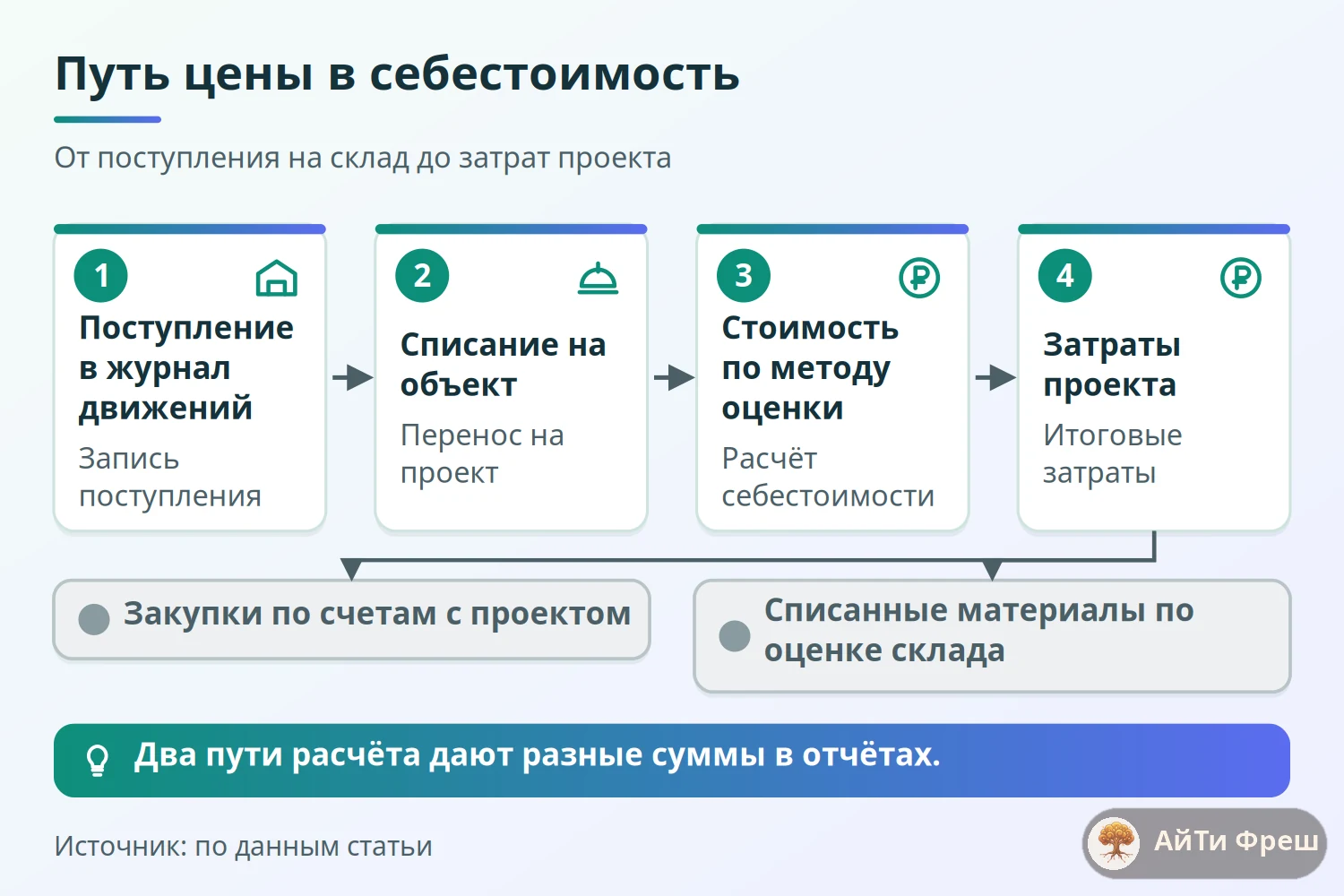The image size is (1344, 896).
Task: Click the numbered circle 3 badge
Action: [744, 276]
